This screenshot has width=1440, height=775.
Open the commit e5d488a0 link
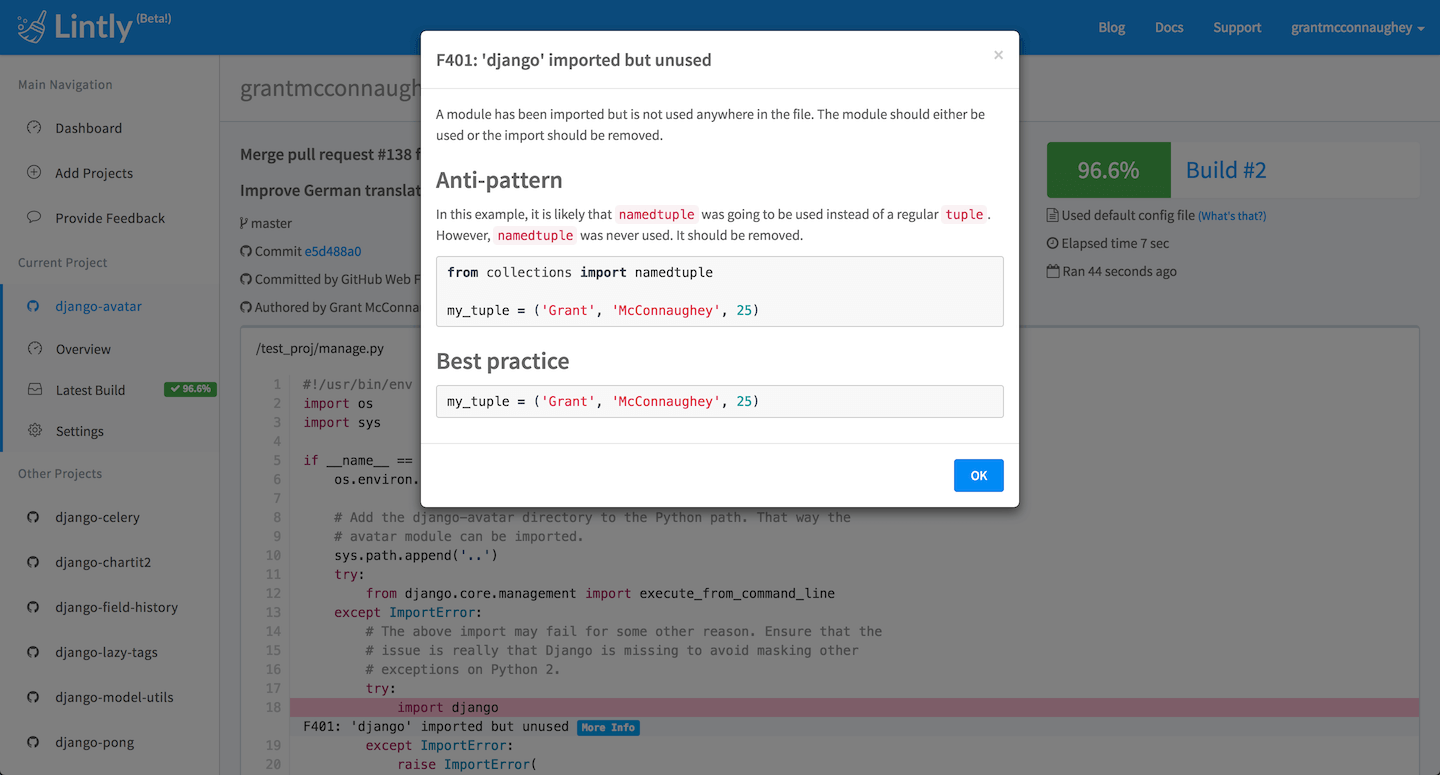[333, 251]
